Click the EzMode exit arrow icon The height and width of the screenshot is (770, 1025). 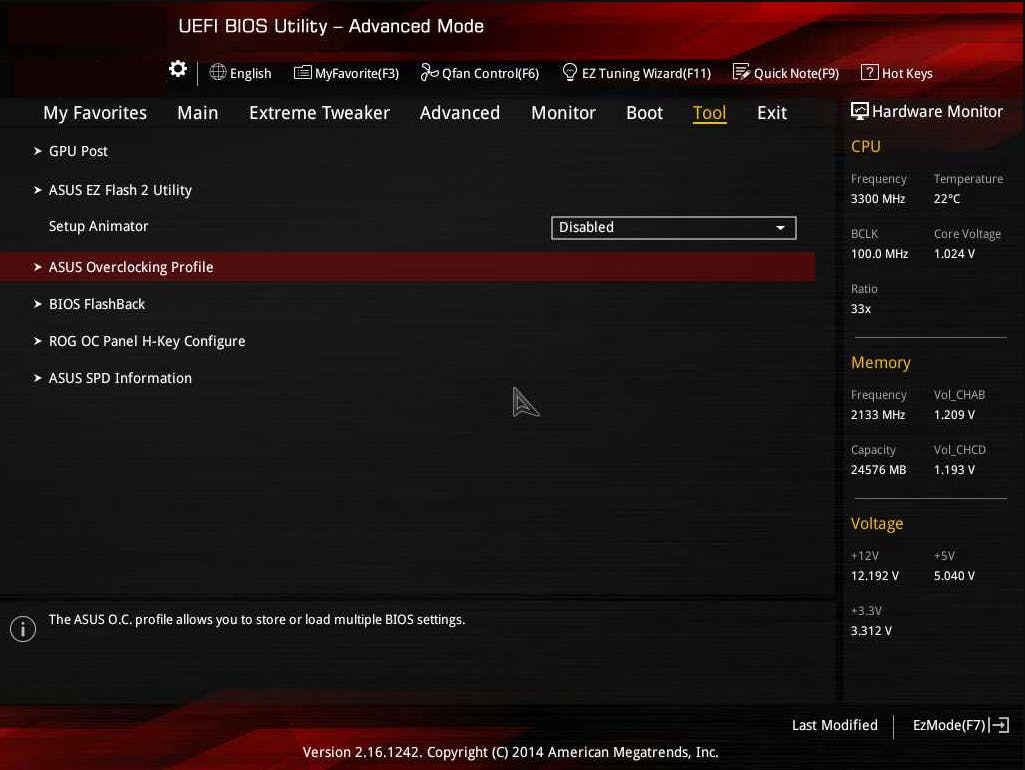coord(999,725)
